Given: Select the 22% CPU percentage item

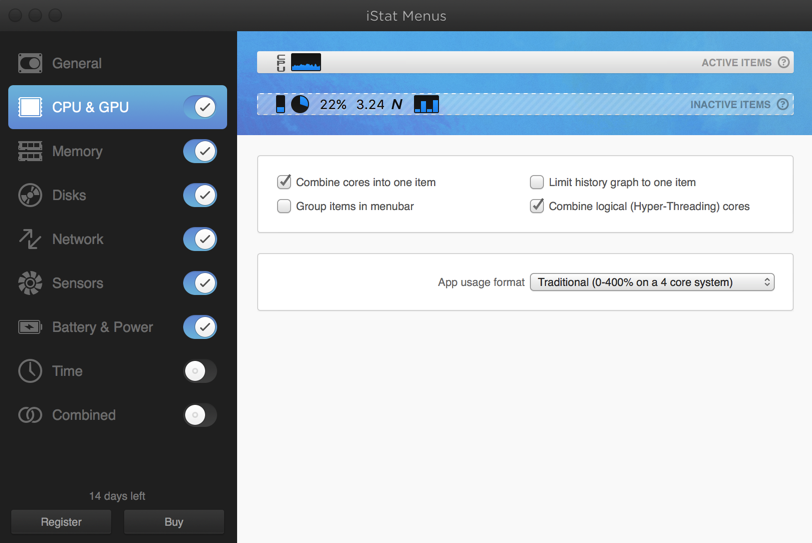Looking at the screenshot, I should (333, 105).
